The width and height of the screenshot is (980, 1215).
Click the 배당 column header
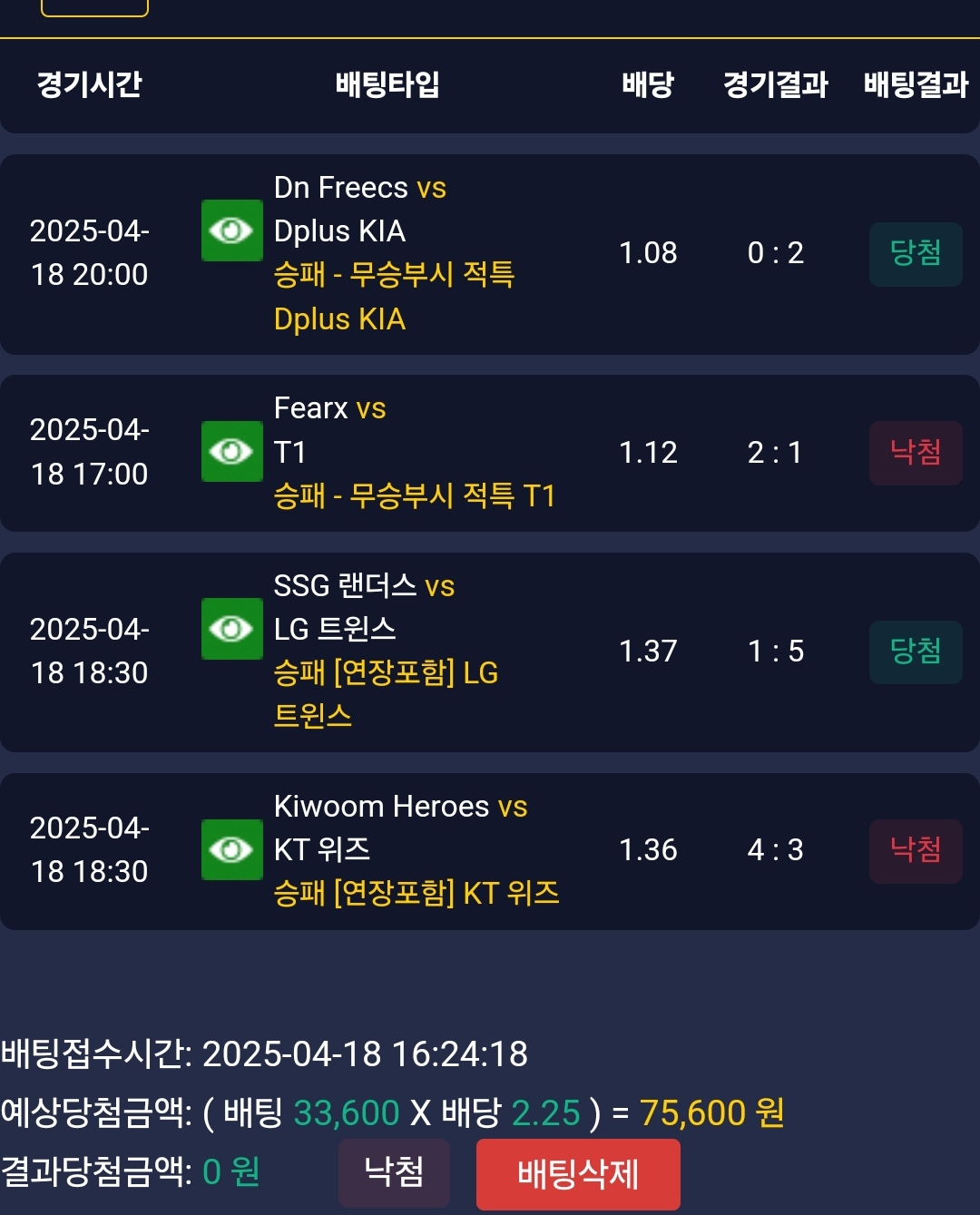point(648,84)
